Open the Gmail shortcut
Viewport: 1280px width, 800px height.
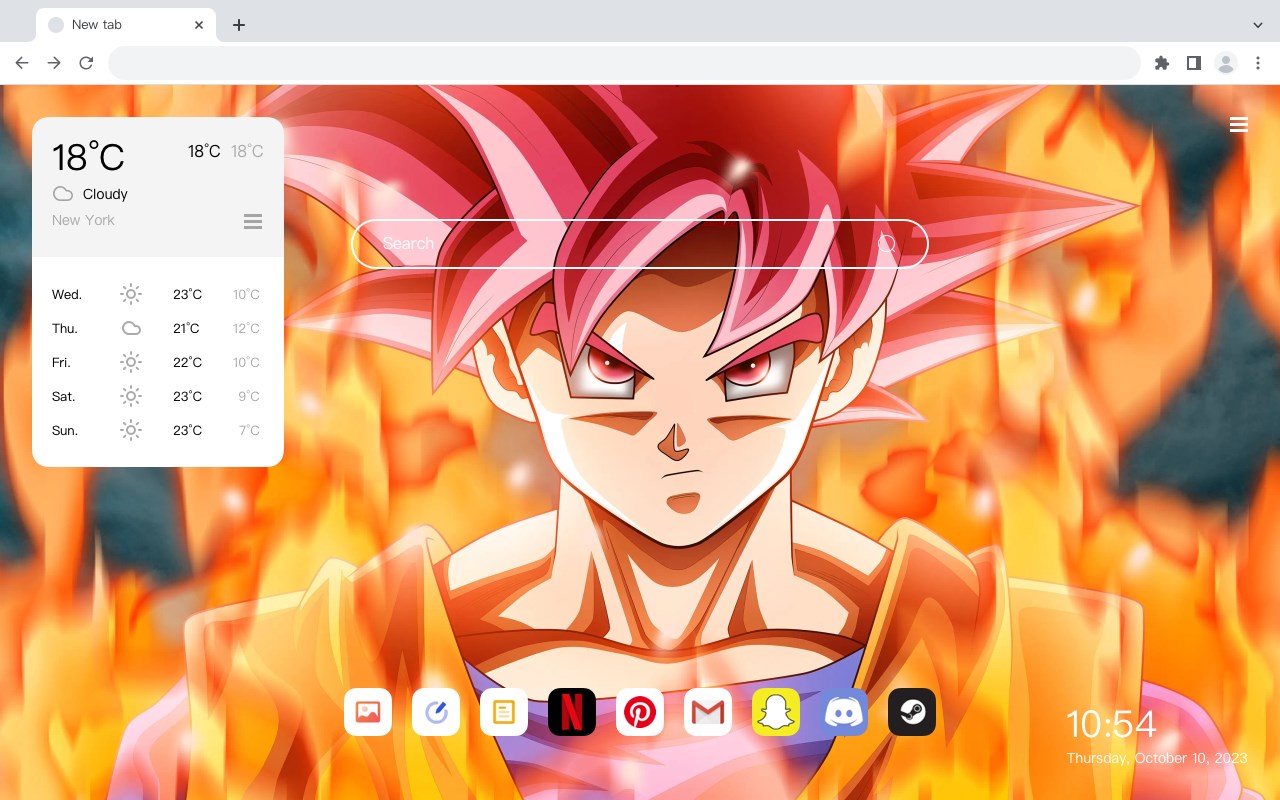(708, 712)
